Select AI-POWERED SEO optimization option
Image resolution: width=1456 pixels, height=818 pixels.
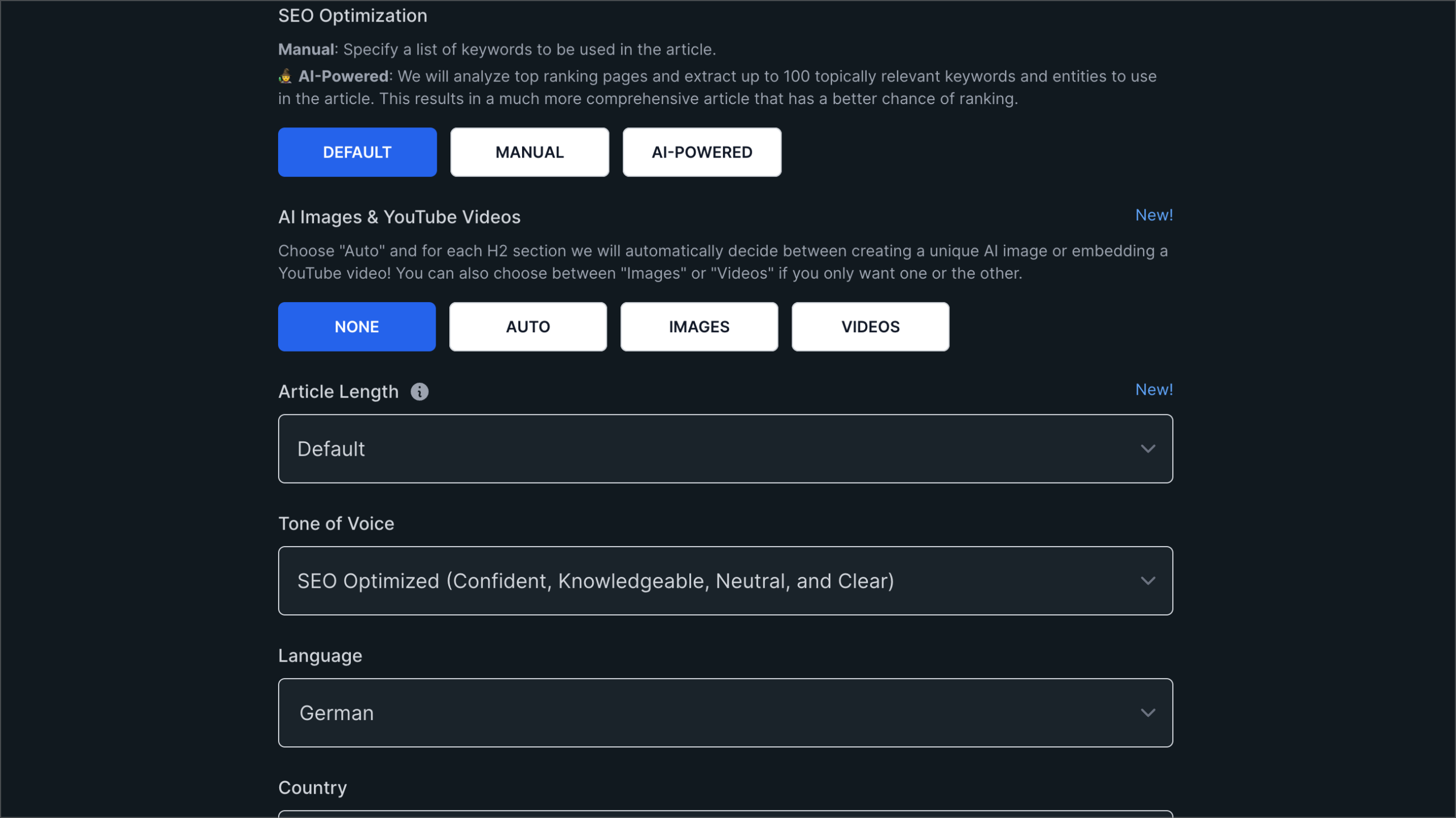point(702,152)
